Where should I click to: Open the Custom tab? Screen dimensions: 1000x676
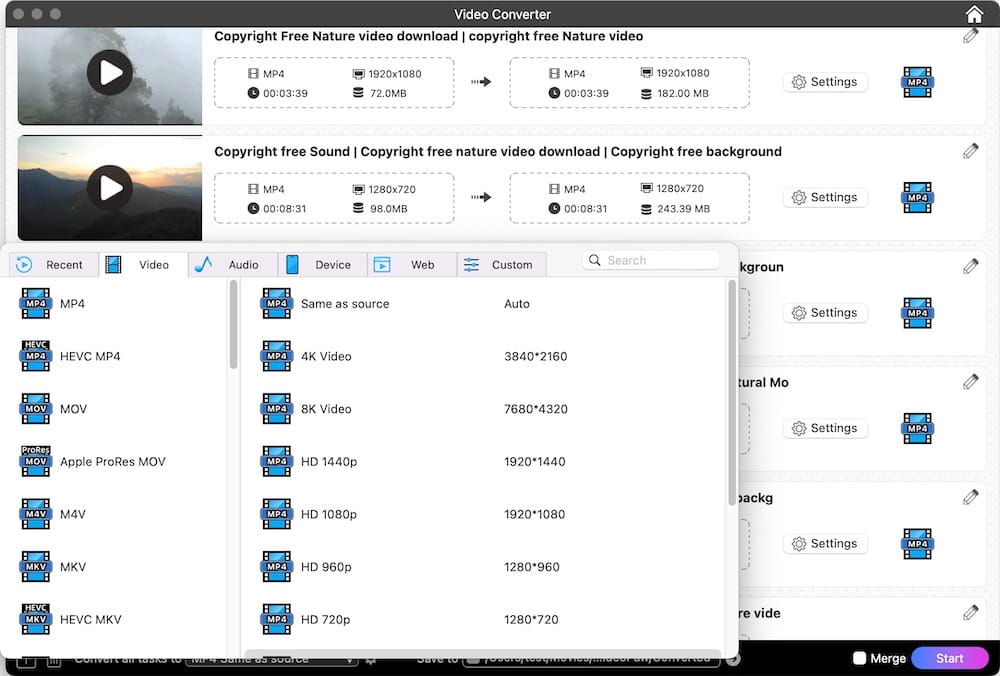click(x=501, y=265)
